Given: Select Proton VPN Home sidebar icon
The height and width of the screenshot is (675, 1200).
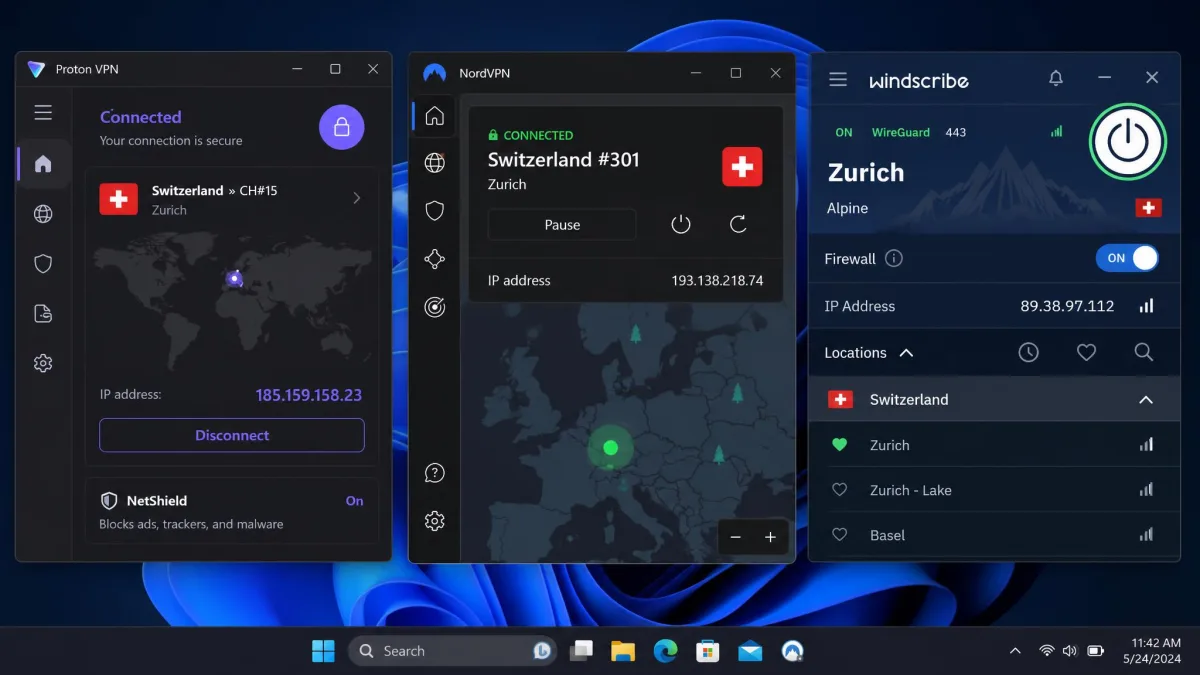Looking at the screenshot, I should (x=43, y=164).
